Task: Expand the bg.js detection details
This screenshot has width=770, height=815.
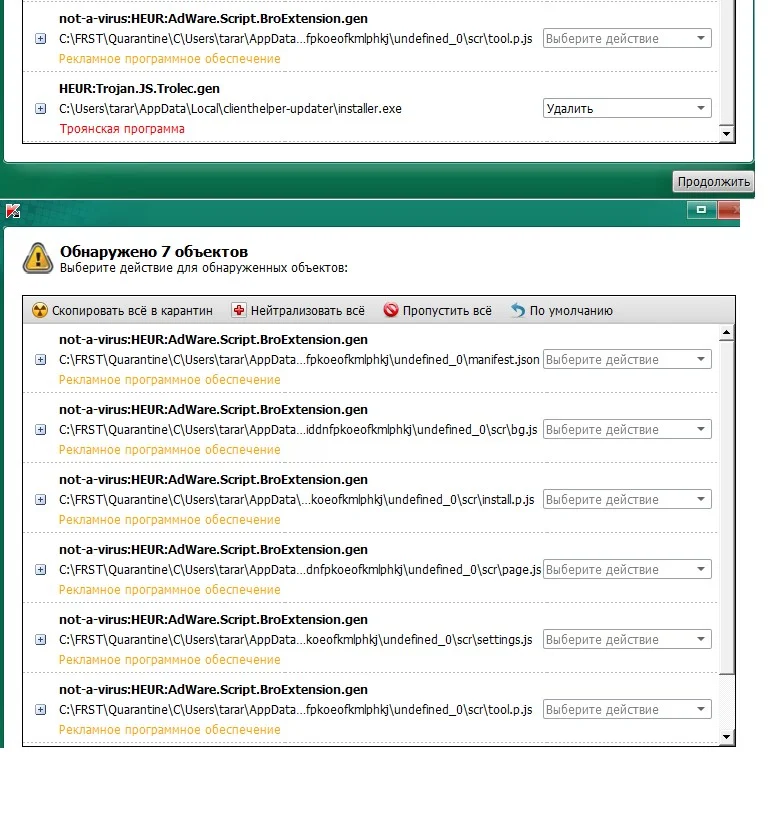Action: click(x=40, y=430)
